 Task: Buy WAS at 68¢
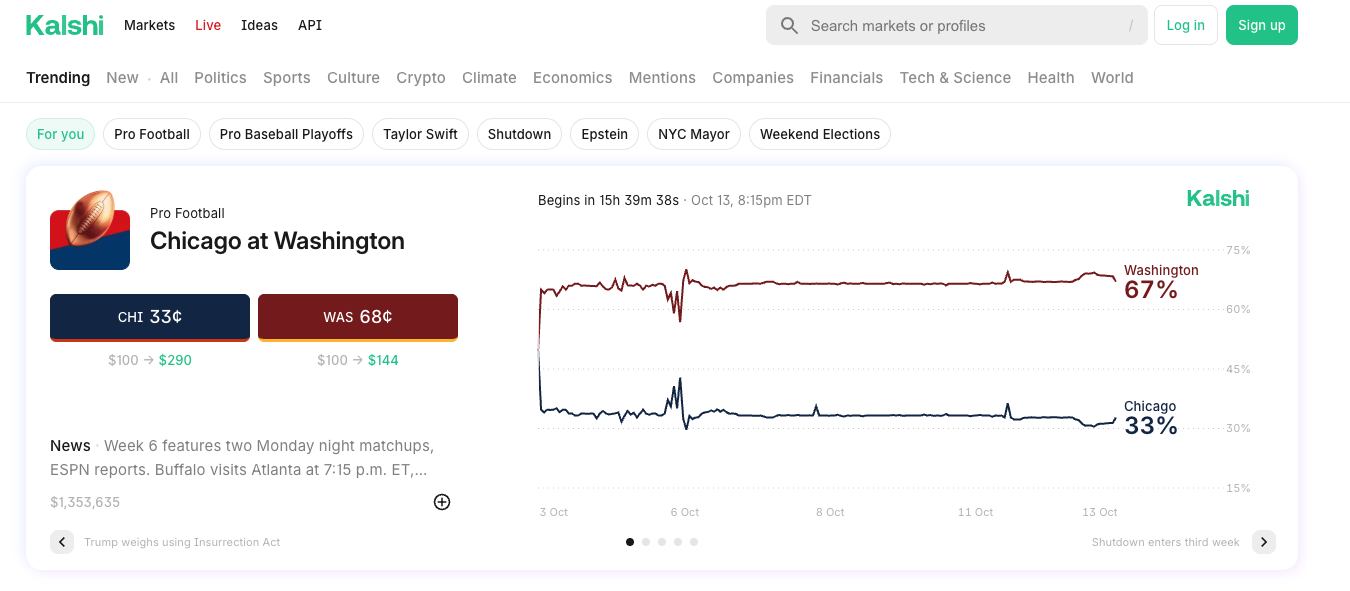pos(358,317)
